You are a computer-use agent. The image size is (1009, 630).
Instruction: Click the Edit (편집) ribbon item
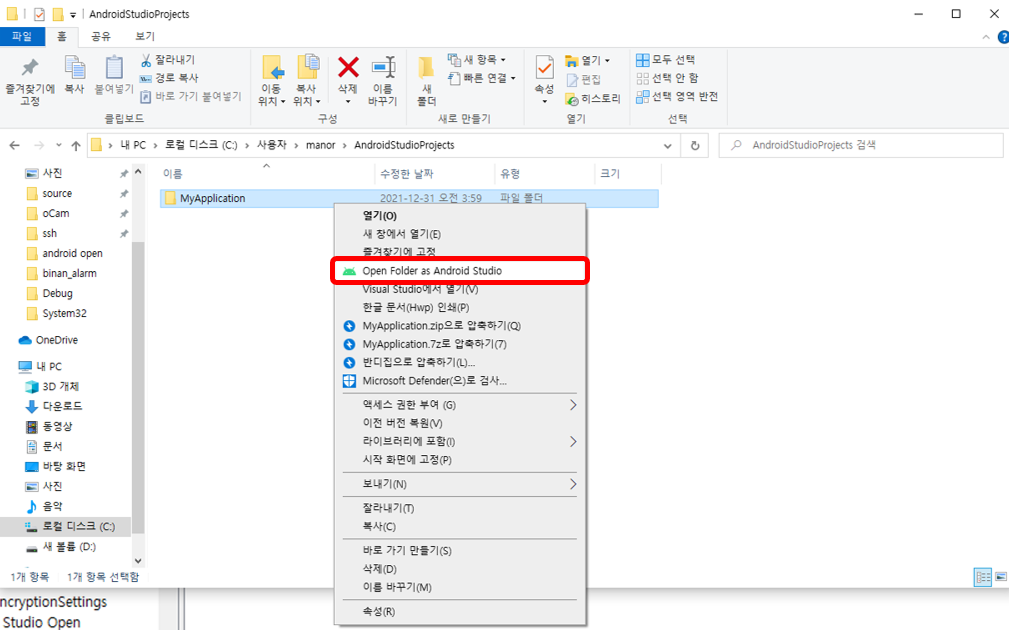[584, 80]
